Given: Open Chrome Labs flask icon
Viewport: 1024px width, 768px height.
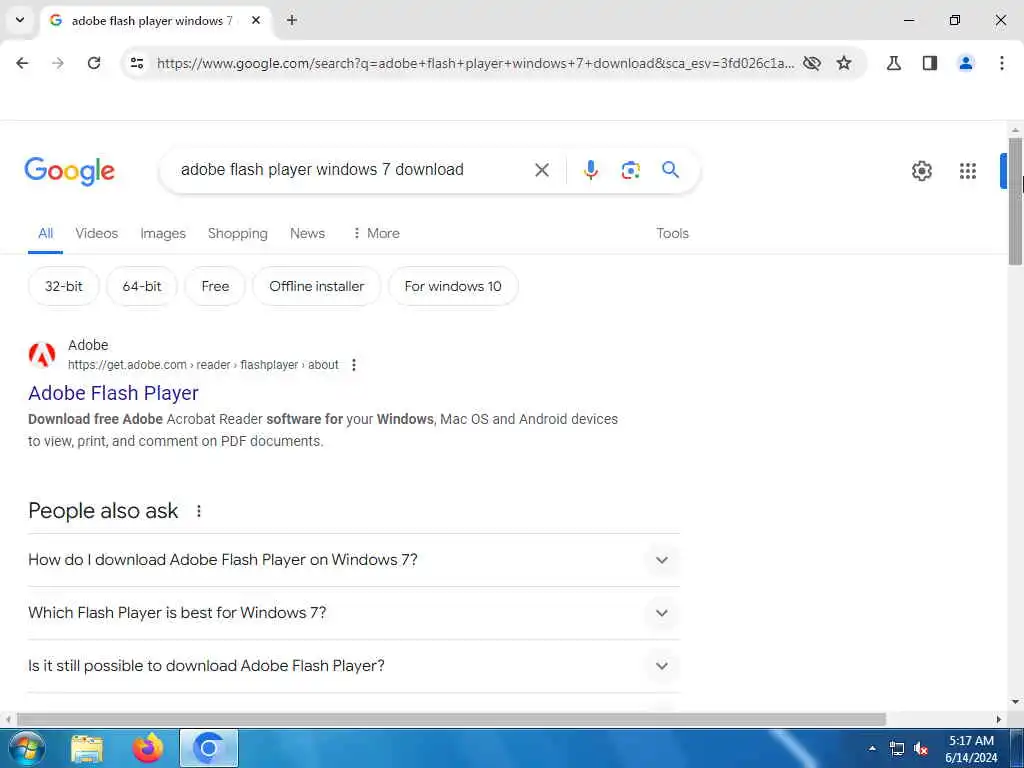Looking at the screenshot, I should [894, 63].
